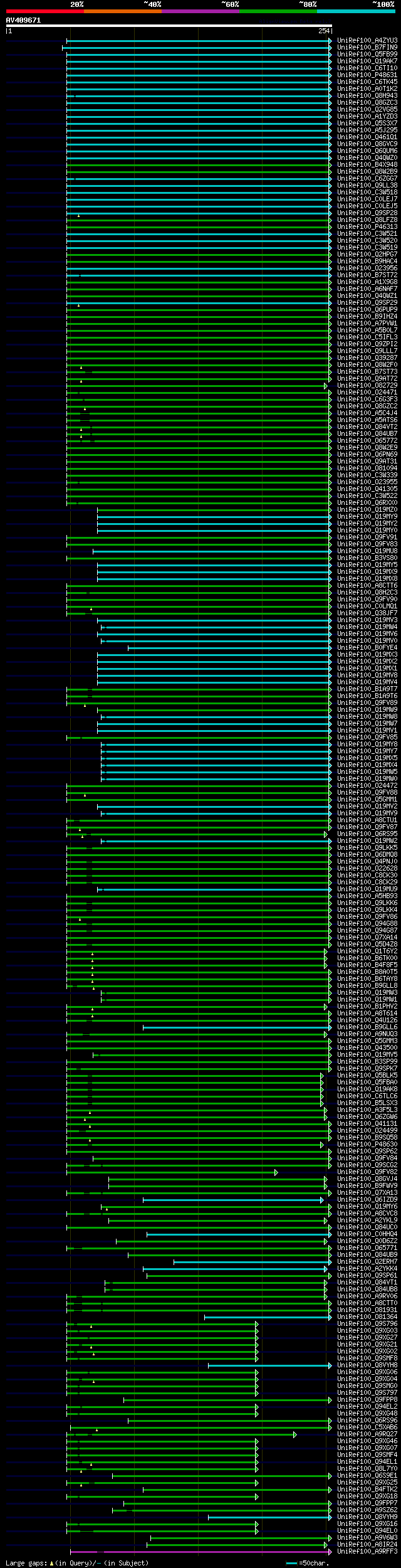Click the cyan ~100% identity legend segment
The image size is (401, 1568).
tap(356, 11)
